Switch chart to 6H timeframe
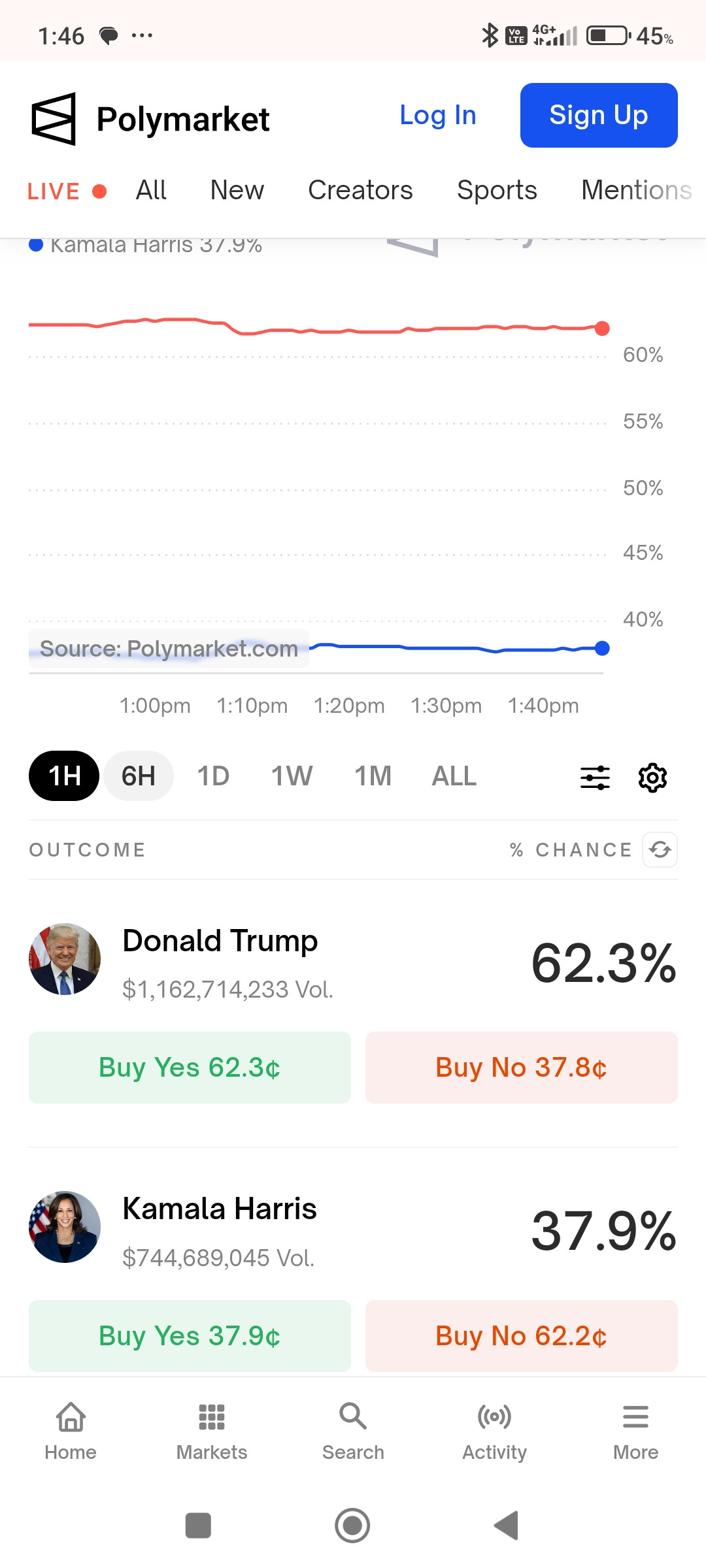 click(139, 776)
